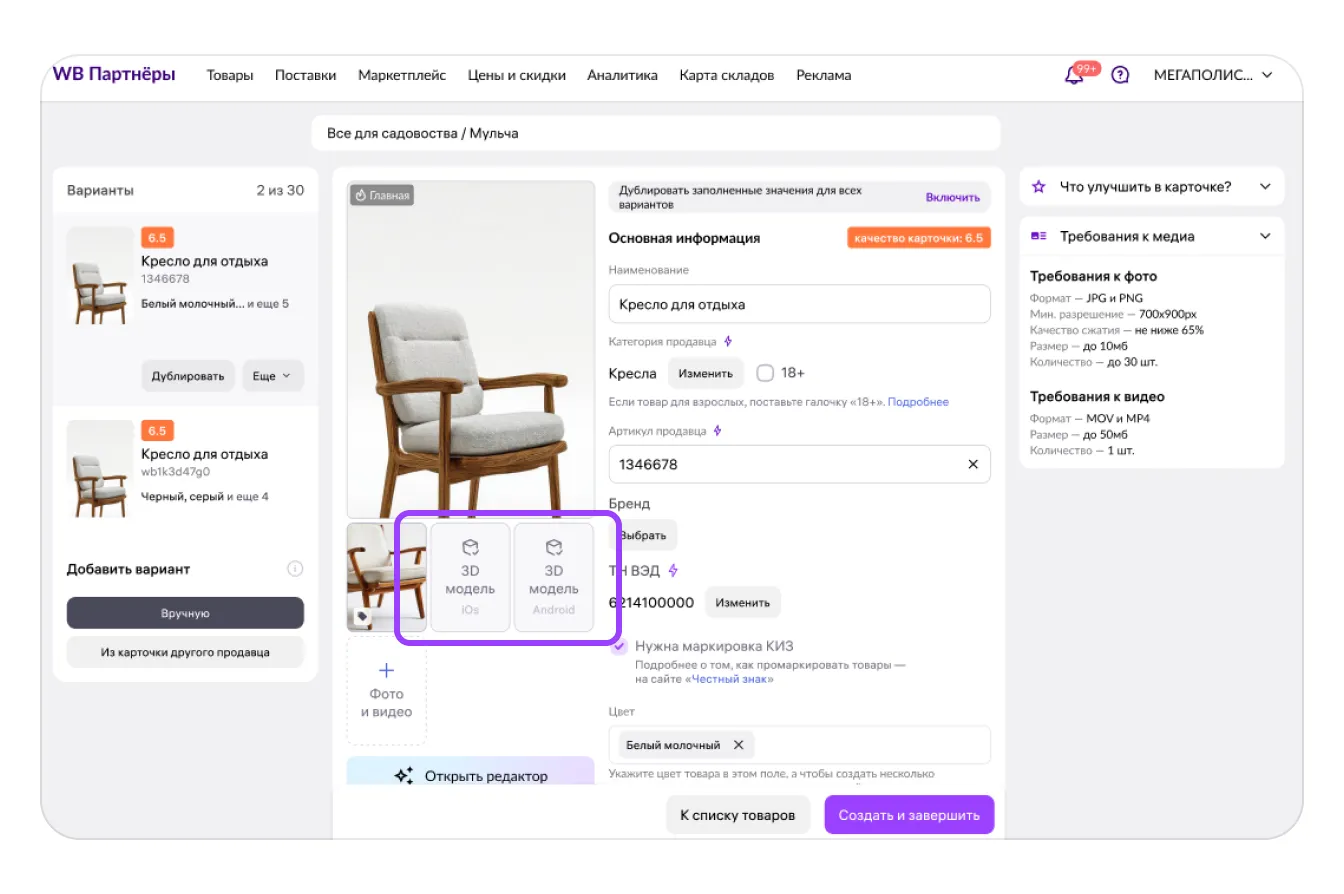1344x894 pixels.
Task: Open the Аналитика menu
Action: tap(622, 75)
